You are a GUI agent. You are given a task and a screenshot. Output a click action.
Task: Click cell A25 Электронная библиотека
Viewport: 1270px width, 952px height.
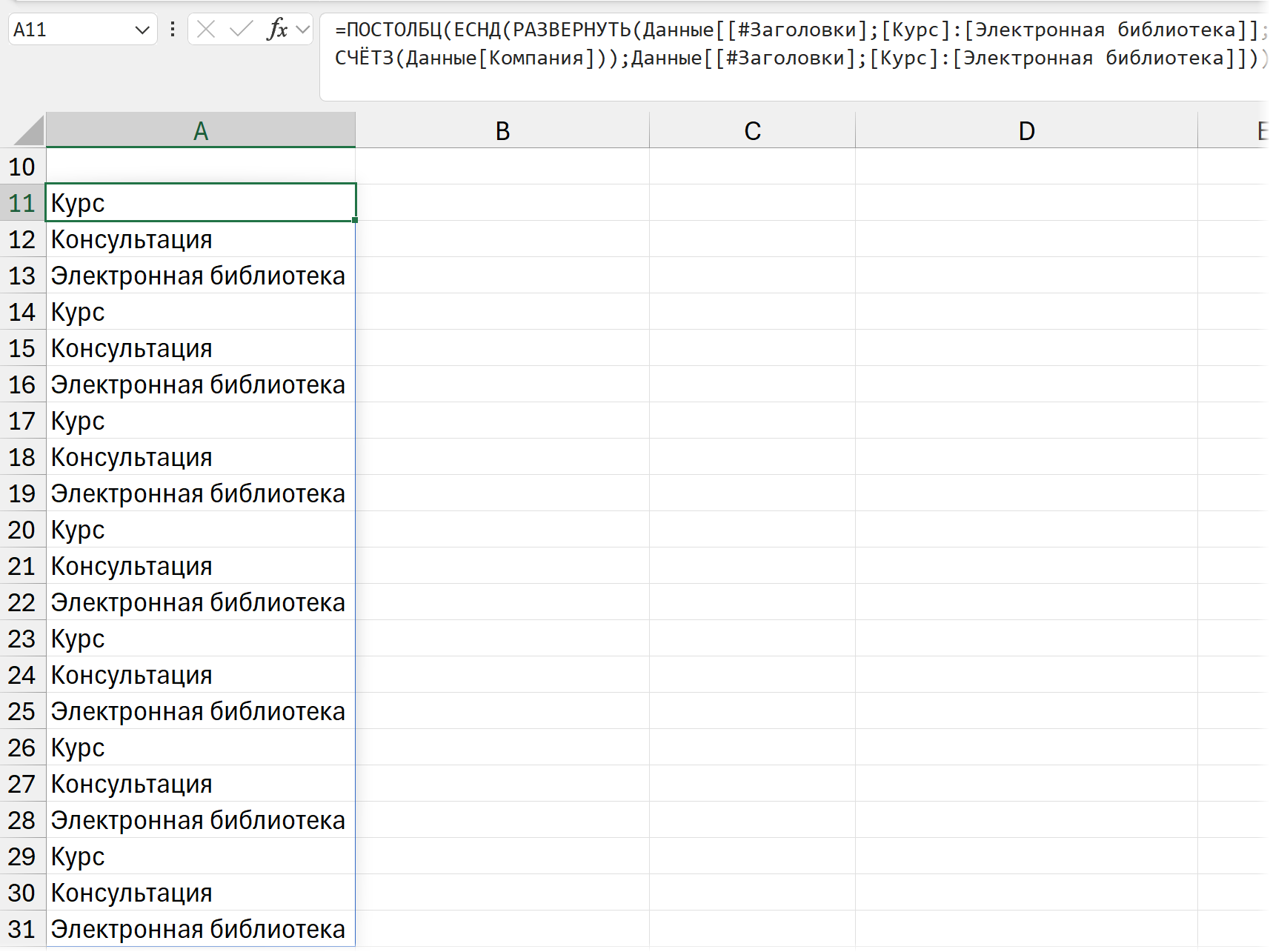(x=201, y=711)
